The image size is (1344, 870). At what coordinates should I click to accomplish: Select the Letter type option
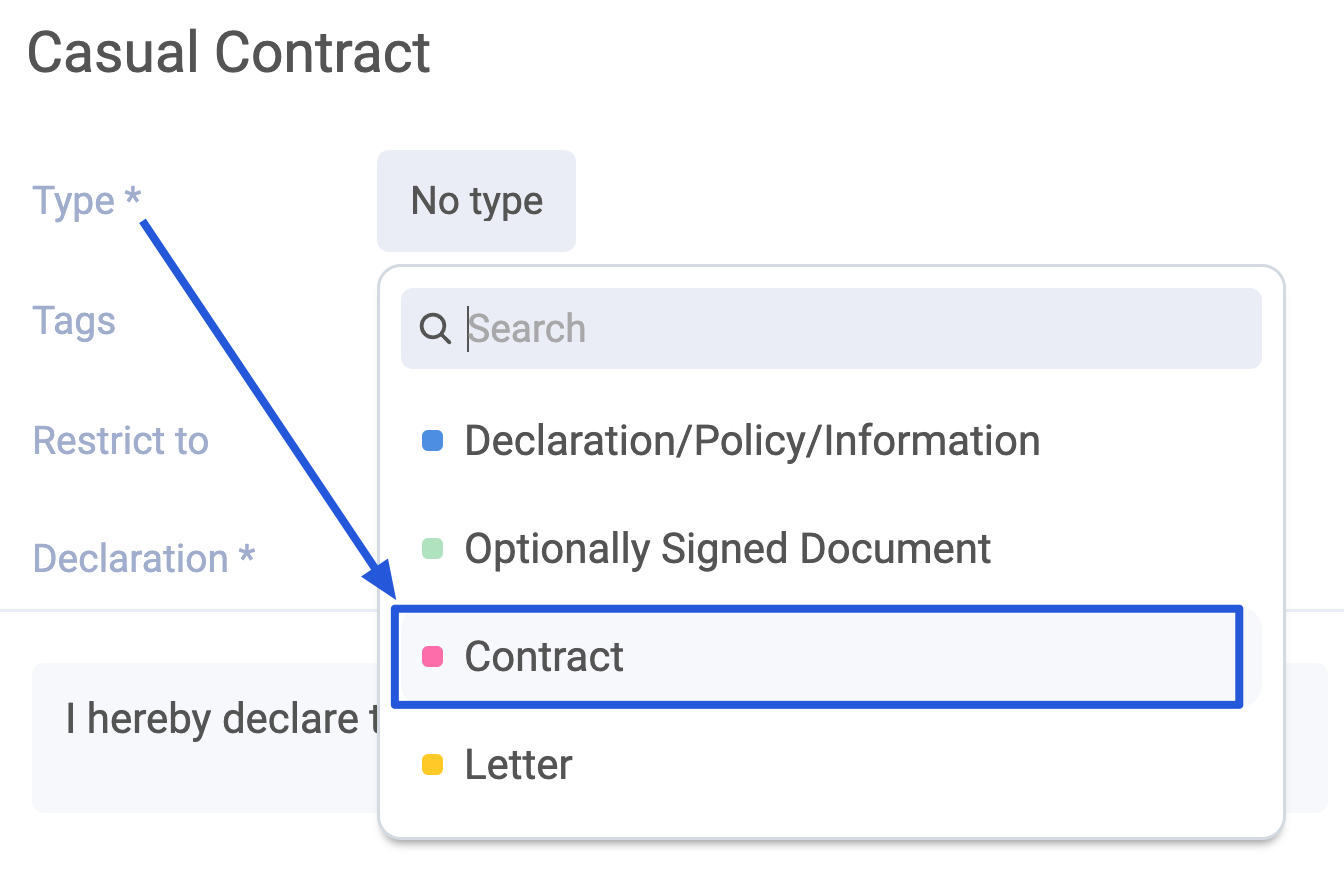click(518, 764)
